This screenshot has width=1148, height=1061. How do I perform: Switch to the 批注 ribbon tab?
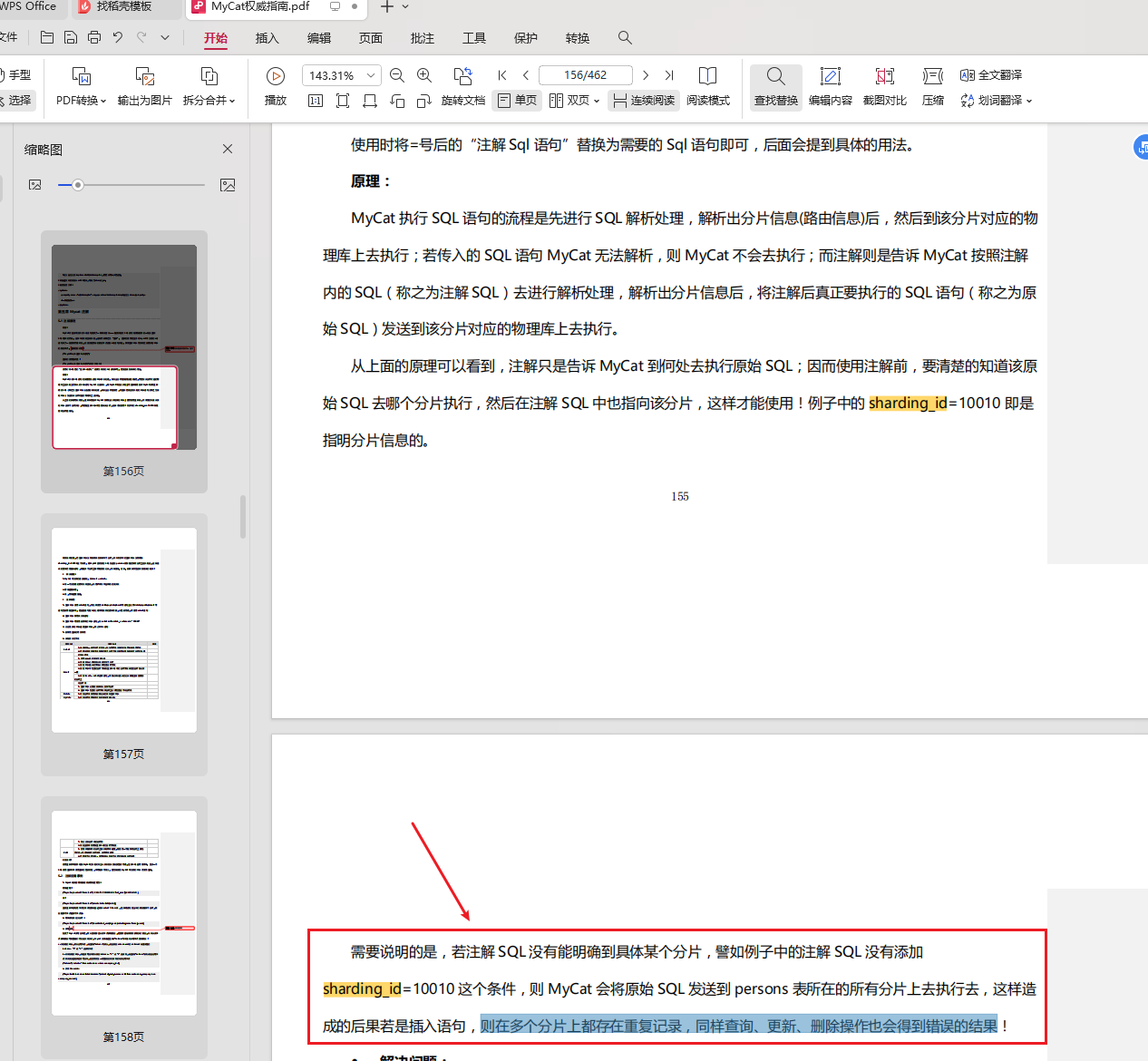pyautogui.click(x=422, y=38)
